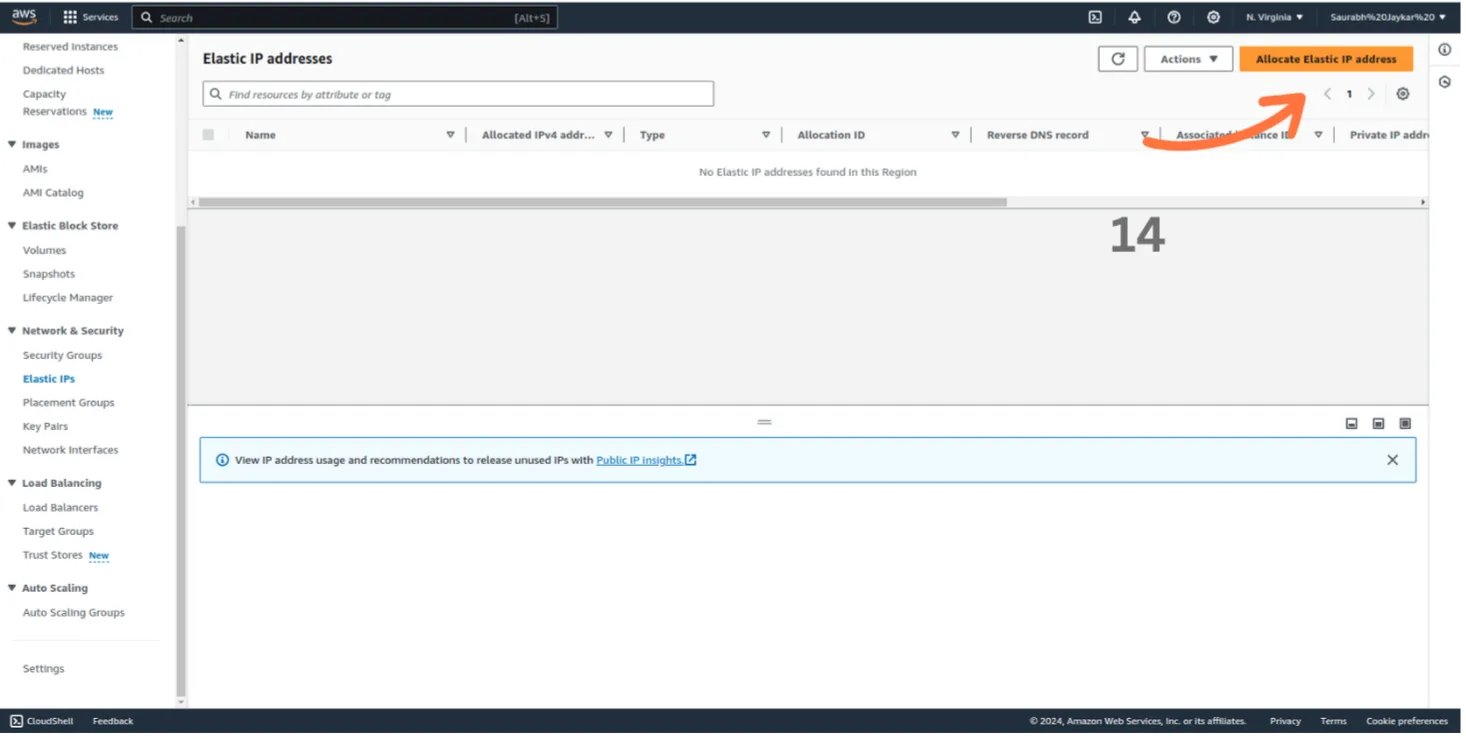Sort by Reverse DNS record column
This screenshot has width=1466, height=739.
click(1145, 135)
